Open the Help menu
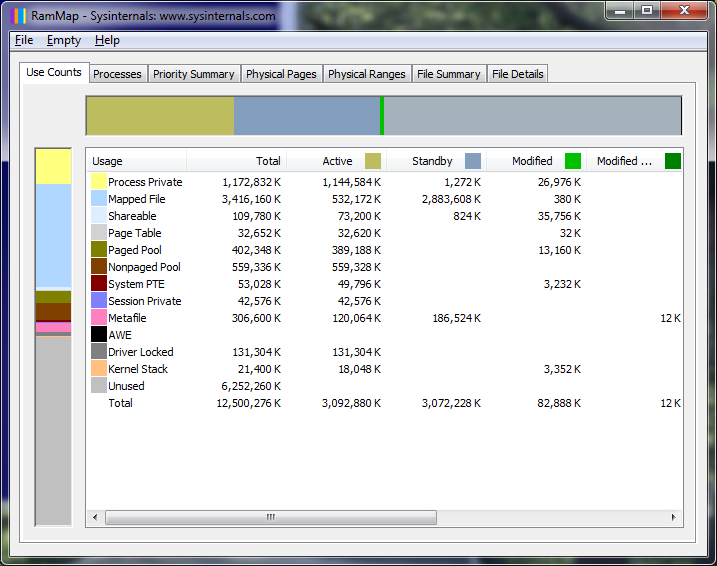The image size is (717, 566). click(107, 40)
